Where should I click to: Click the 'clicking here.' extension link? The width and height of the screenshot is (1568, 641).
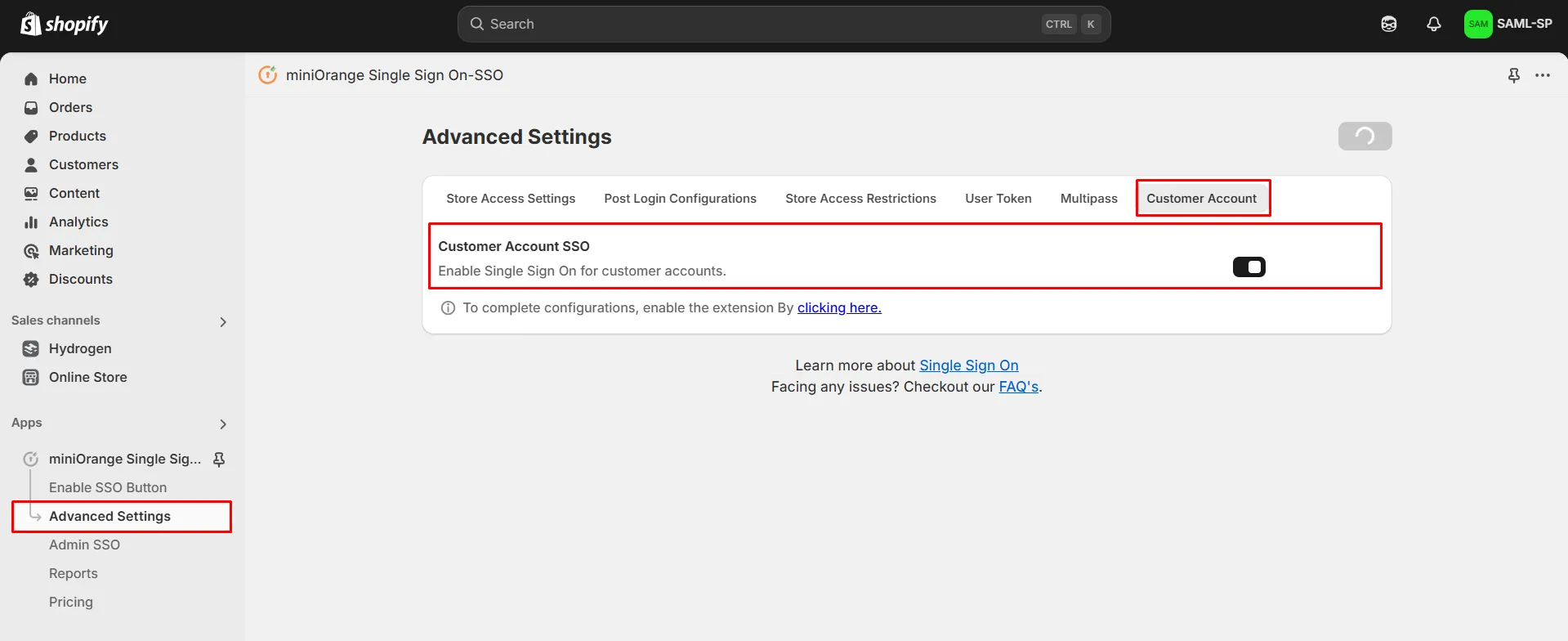pos(839,307)
